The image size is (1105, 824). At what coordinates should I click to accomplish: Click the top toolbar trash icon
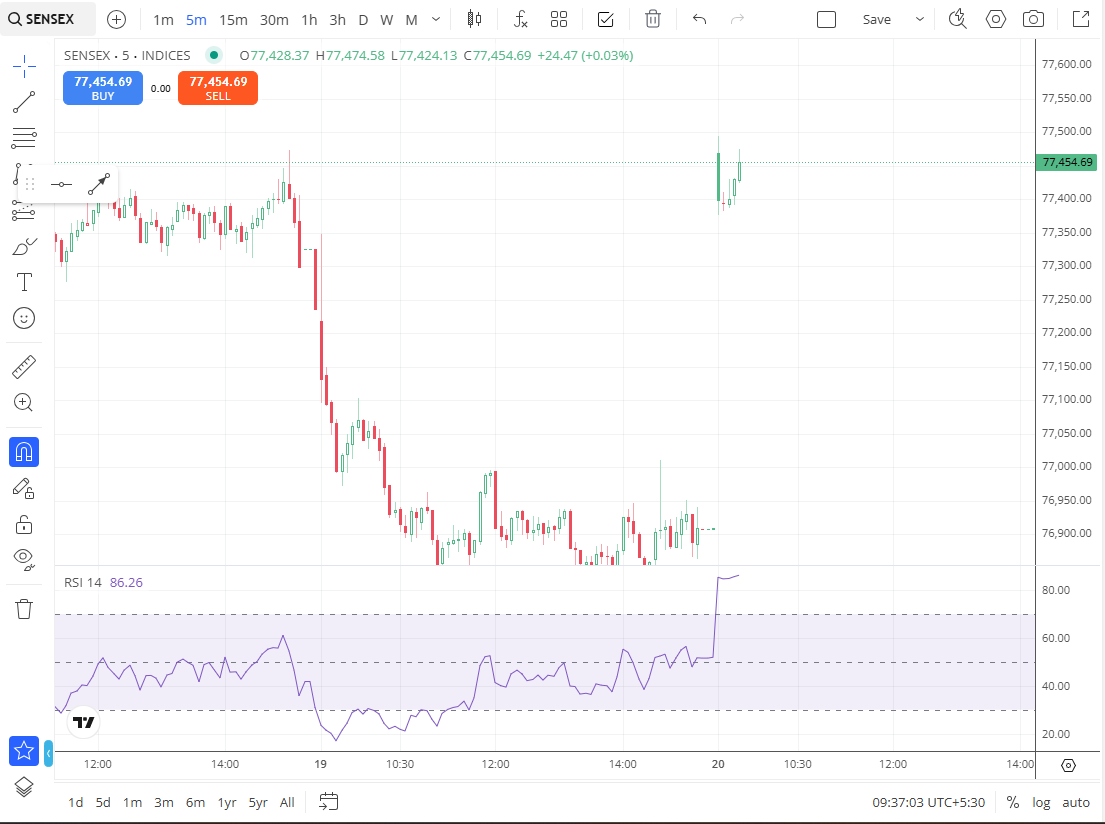653,19
